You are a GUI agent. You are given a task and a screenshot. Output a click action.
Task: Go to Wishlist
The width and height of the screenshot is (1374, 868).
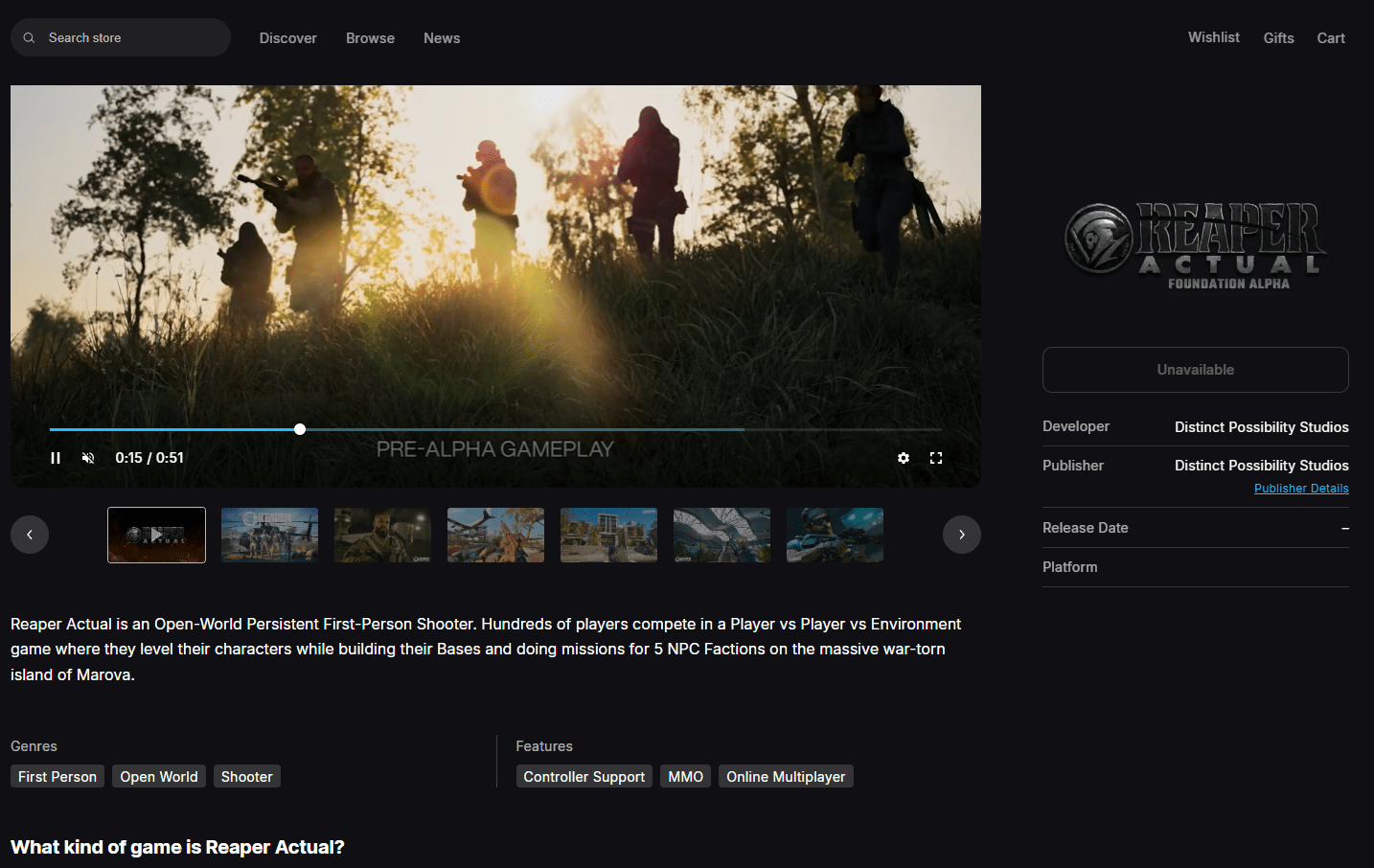[1214, 37]
